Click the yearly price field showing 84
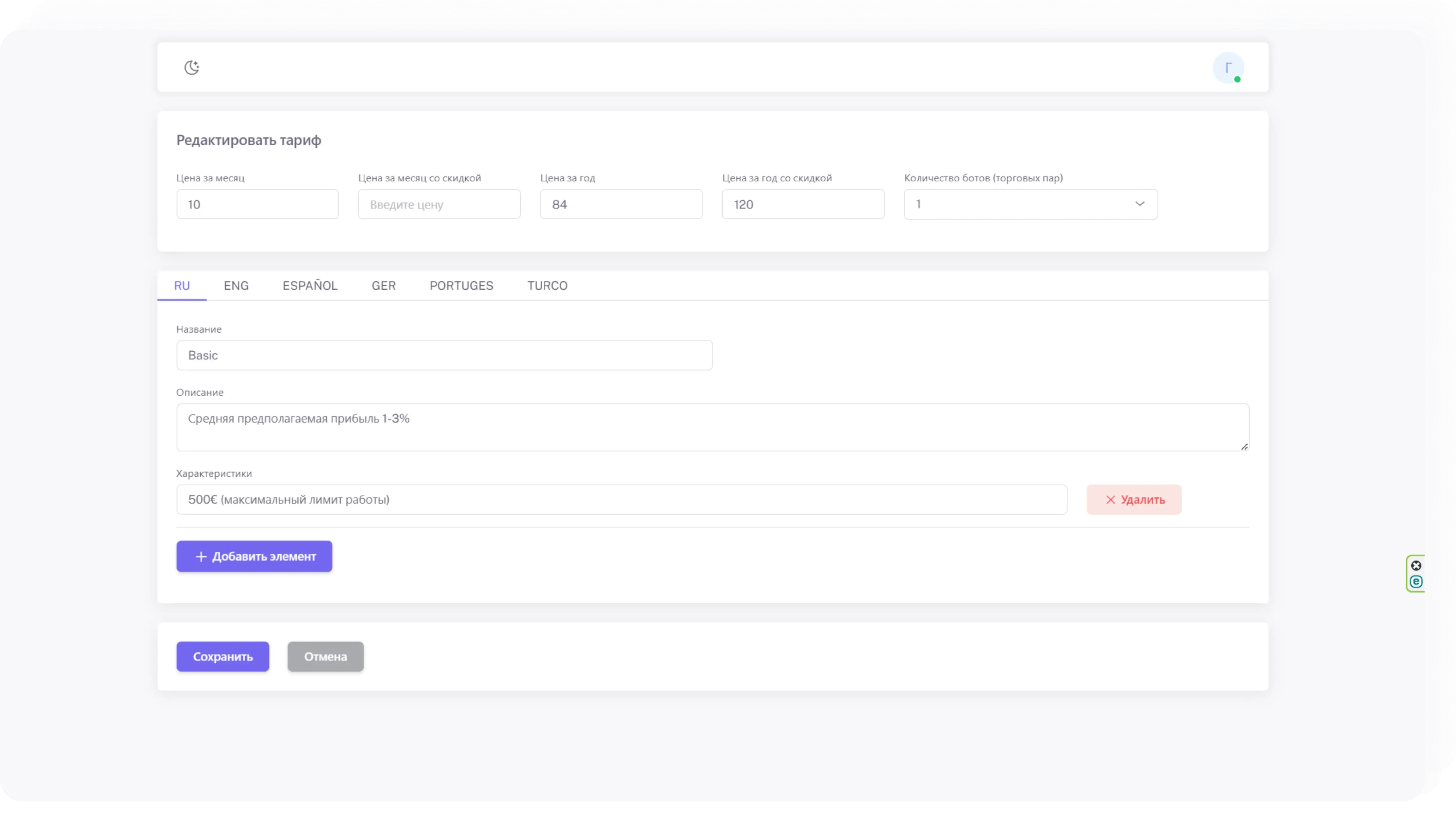This screenshot has width=1456, height=832. [621, 204]
